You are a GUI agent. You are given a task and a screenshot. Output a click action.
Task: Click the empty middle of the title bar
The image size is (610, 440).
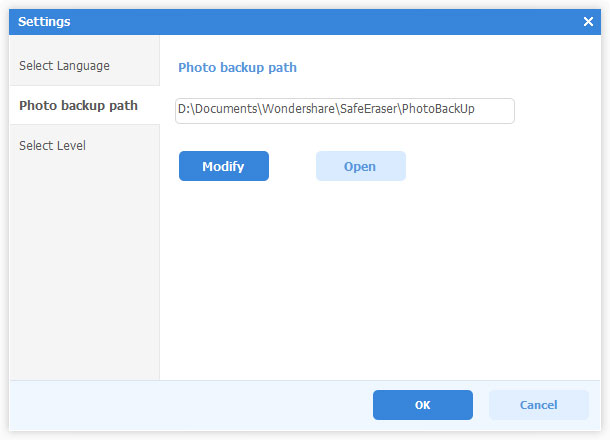coord(300,21)
